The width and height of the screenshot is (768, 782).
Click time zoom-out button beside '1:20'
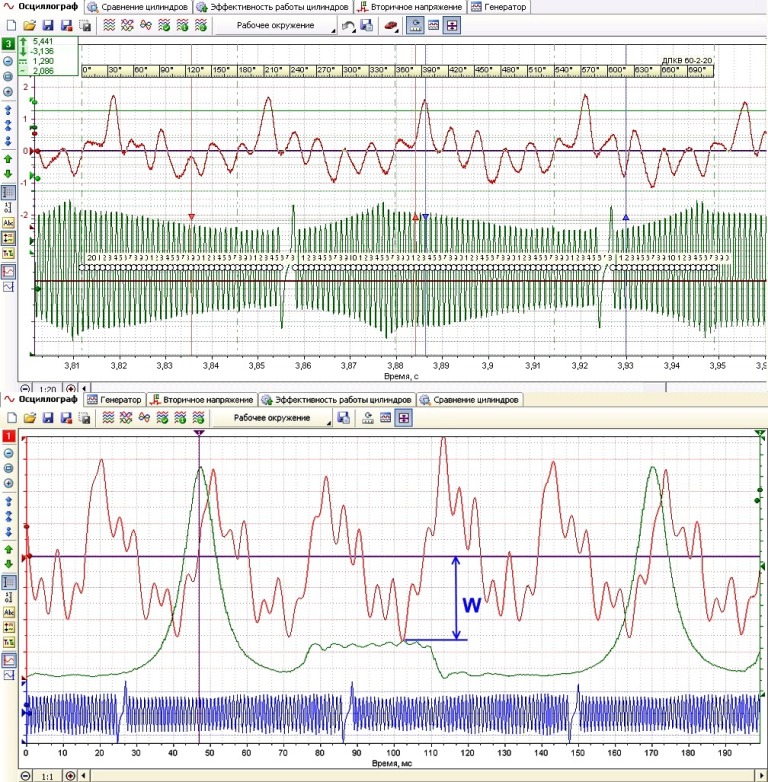tap(25, 389)
